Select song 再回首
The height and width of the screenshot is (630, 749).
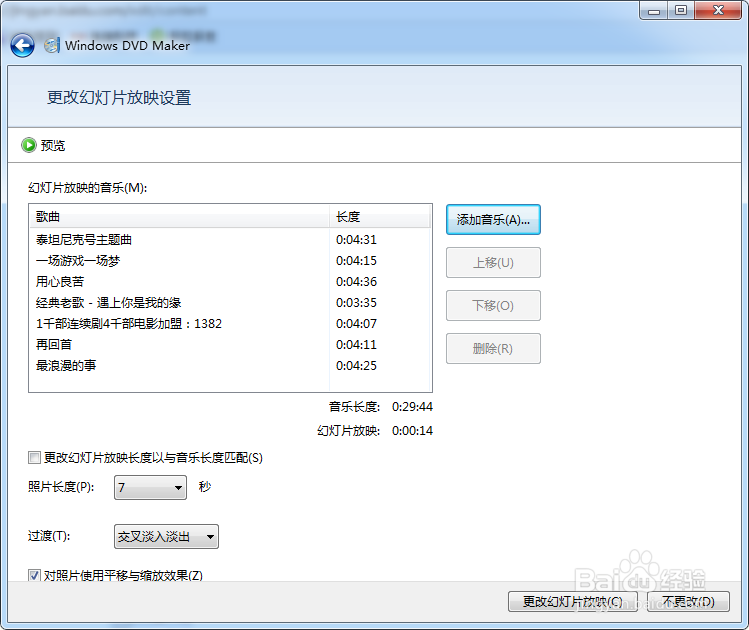tap(54, 345)
